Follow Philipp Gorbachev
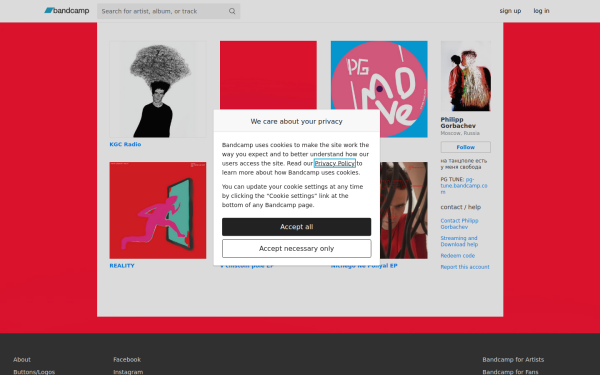The width and height of the screenshot is (600, 375). click(x=465, y=147)
